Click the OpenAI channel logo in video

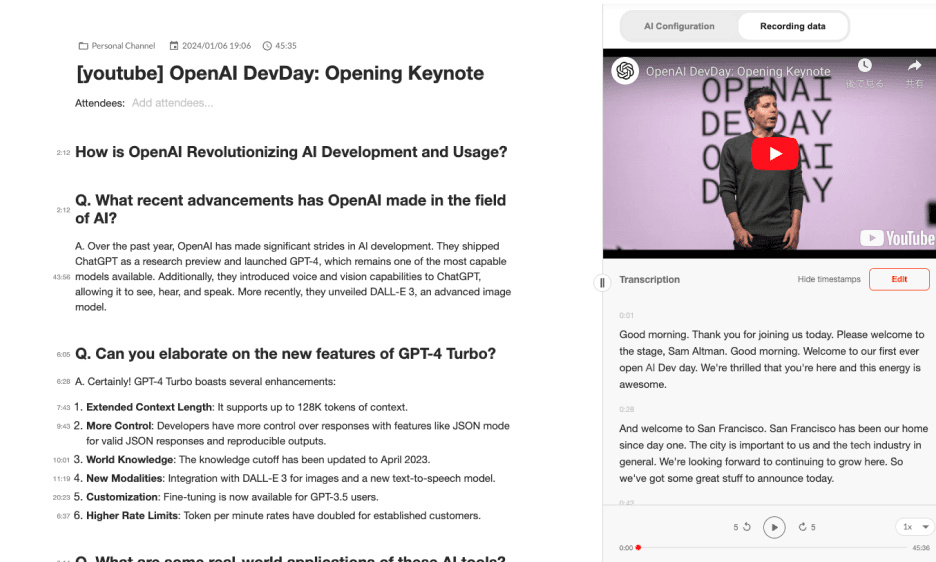(625, 71)
